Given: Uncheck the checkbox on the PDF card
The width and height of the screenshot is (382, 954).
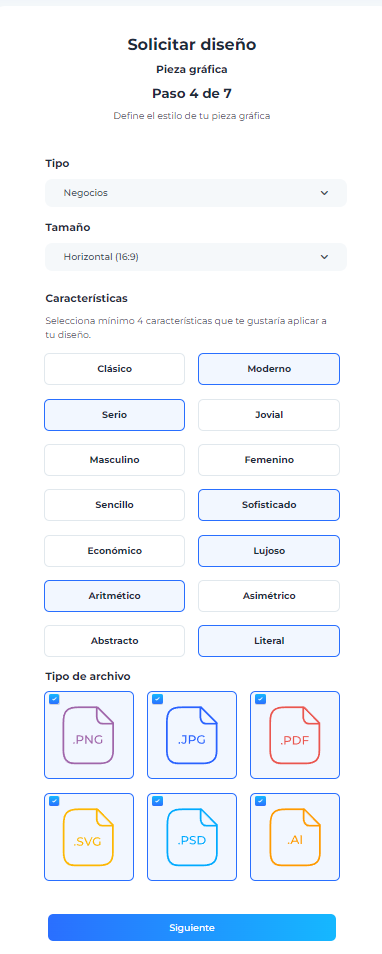Looking at the screenshot, I should pos(260,699).
